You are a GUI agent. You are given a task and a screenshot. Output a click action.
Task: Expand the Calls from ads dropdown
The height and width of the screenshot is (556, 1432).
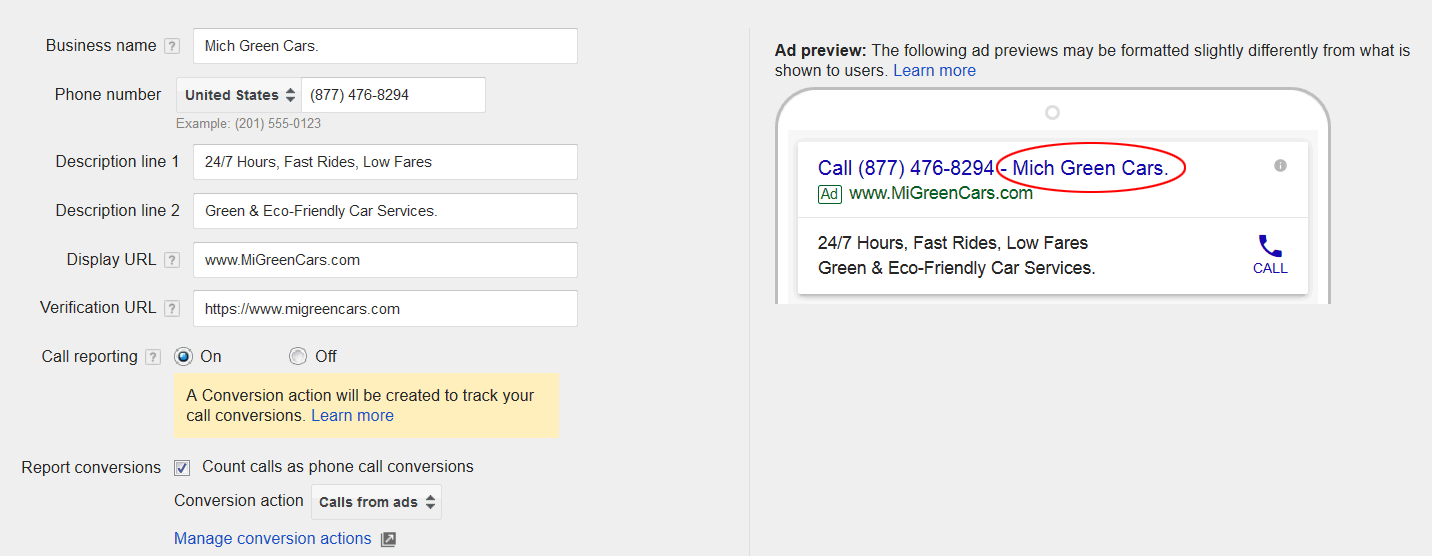point(376,502)
